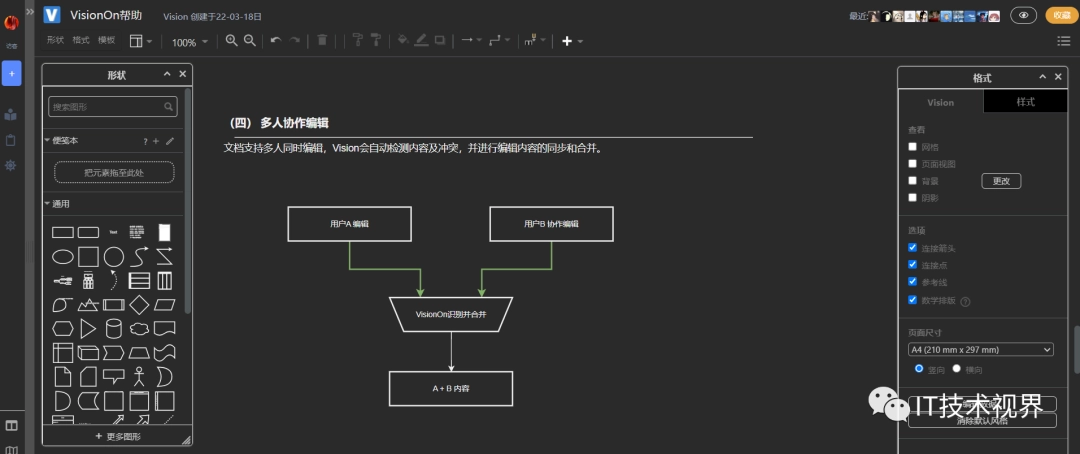The width and height of the screenshot is (1080, 454).
Task: Click the scratchpad add plus icon
Action: (x=156, y=141)
